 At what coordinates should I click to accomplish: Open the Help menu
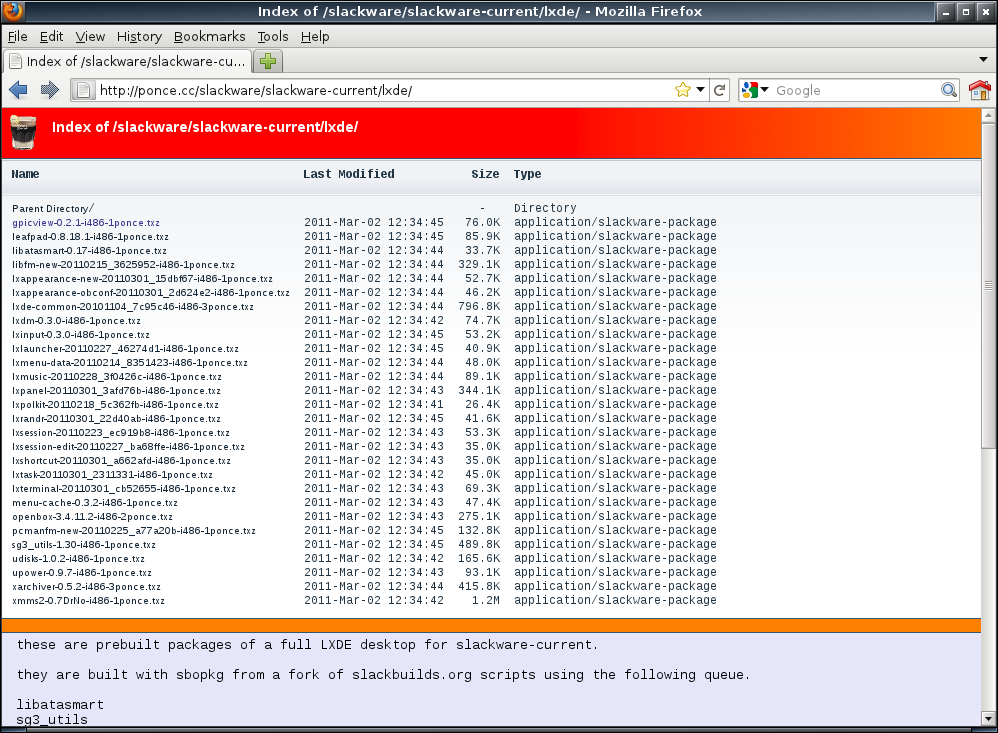(314, 37)
